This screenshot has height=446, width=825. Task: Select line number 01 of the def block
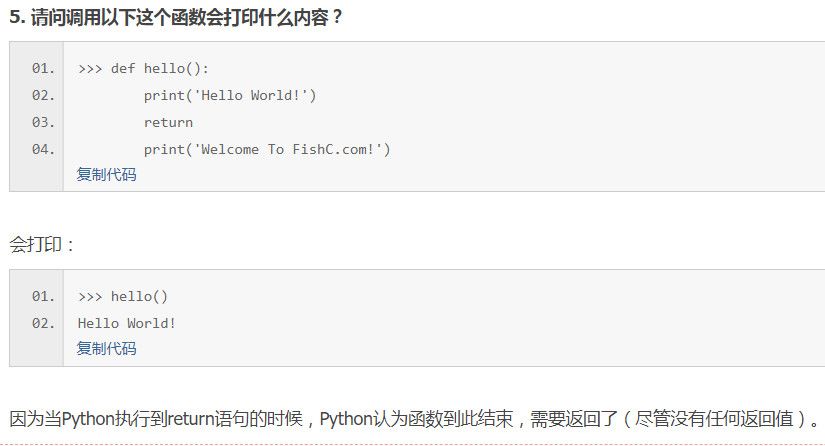pos(43,69)
